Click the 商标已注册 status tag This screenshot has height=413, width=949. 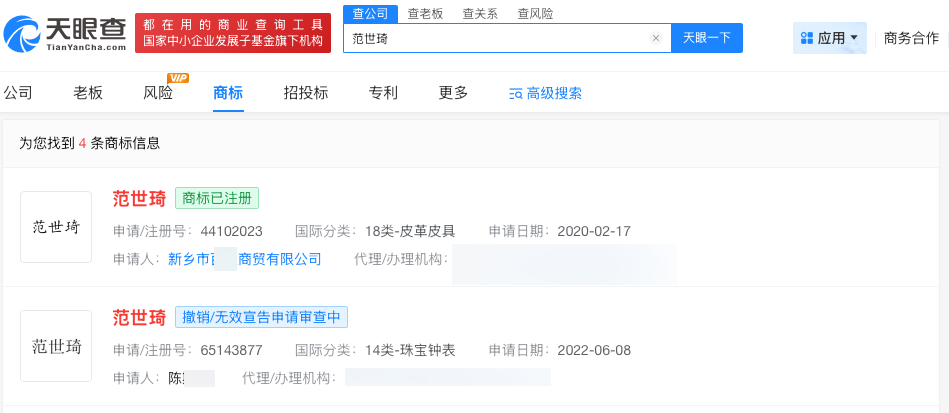point(217,198)
